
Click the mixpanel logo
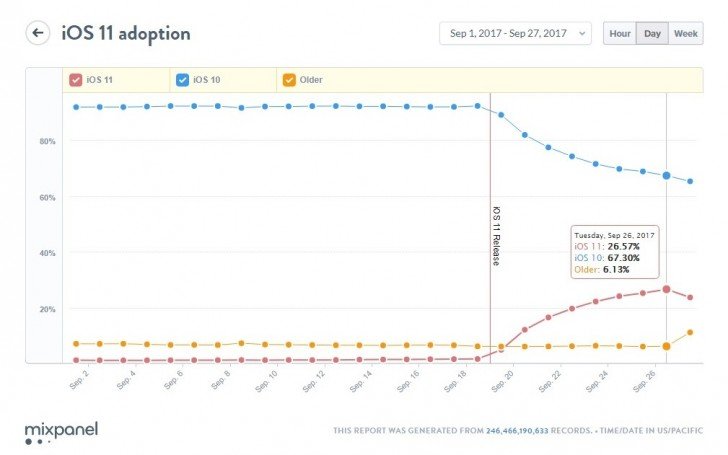61,433
